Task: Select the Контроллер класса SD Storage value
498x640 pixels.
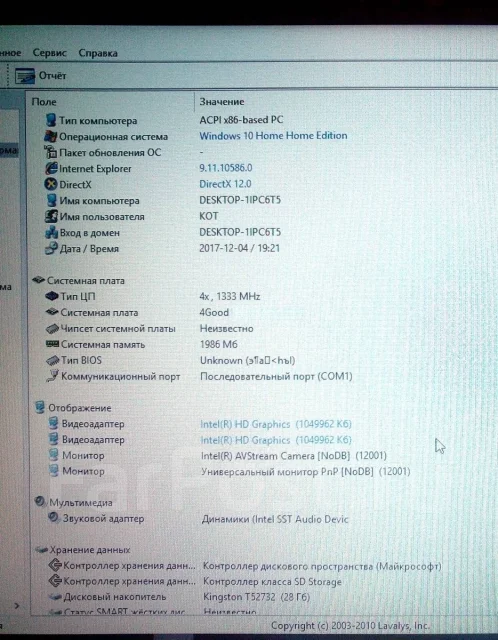Action: click(272, 581)
